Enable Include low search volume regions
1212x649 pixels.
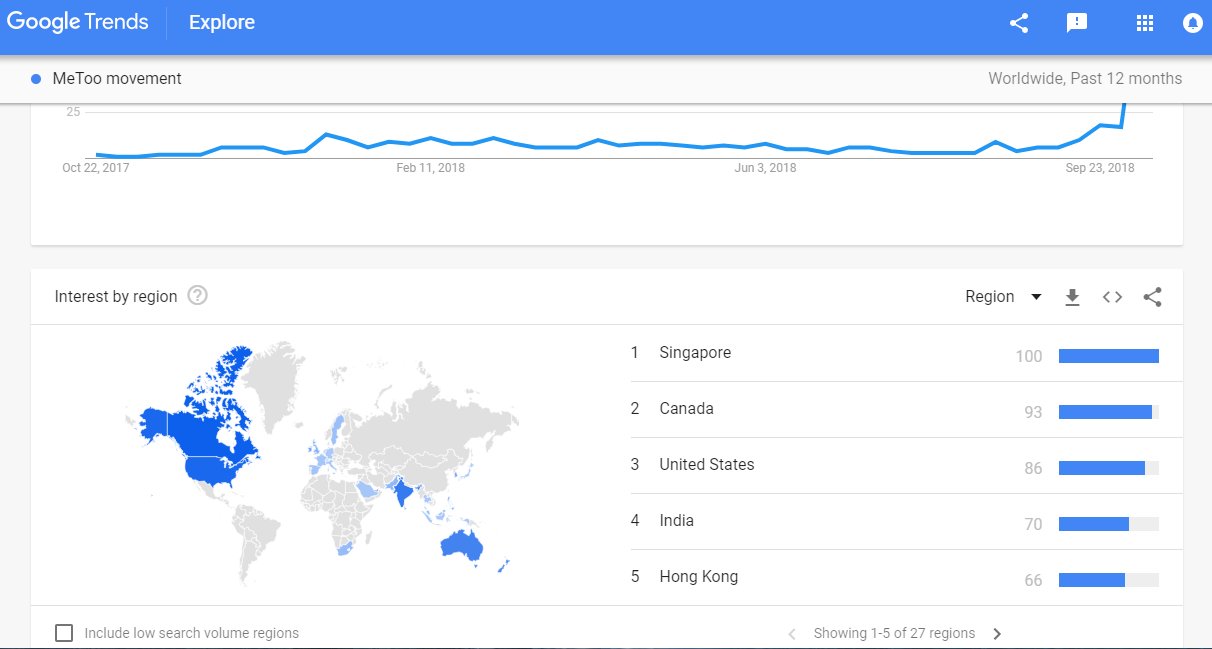point(64,633)
